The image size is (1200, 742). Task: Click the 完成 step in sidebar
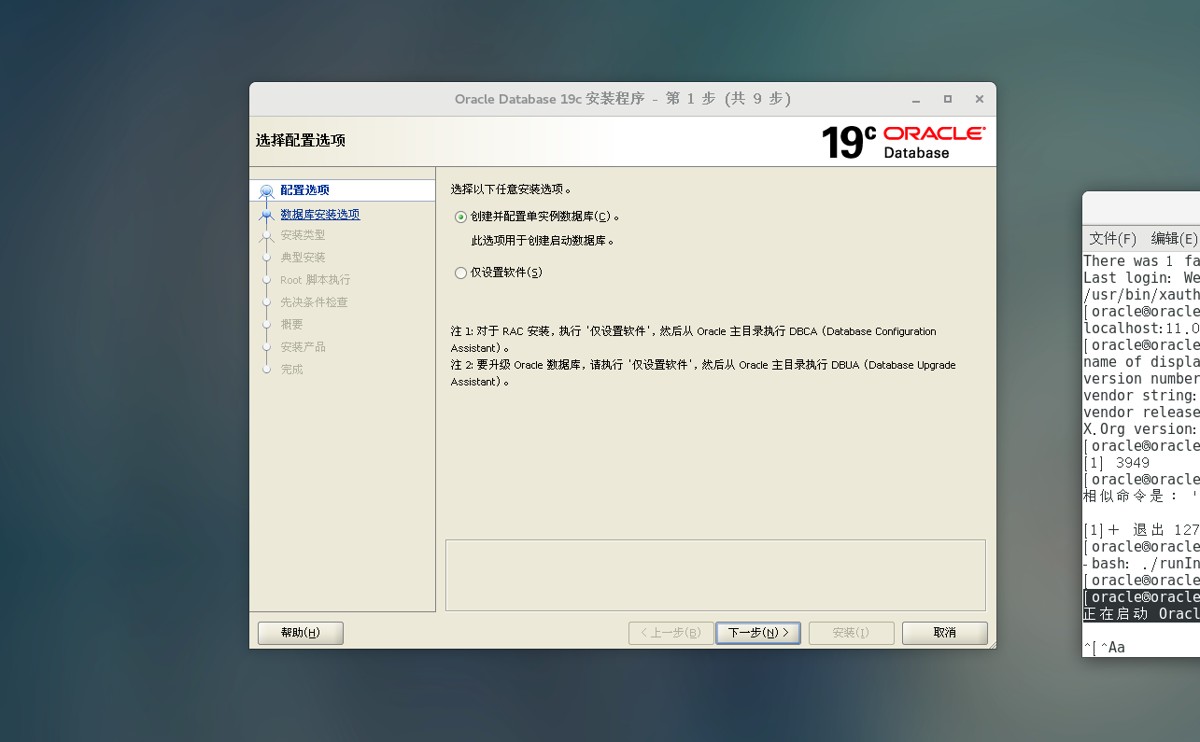click(292, 369)
